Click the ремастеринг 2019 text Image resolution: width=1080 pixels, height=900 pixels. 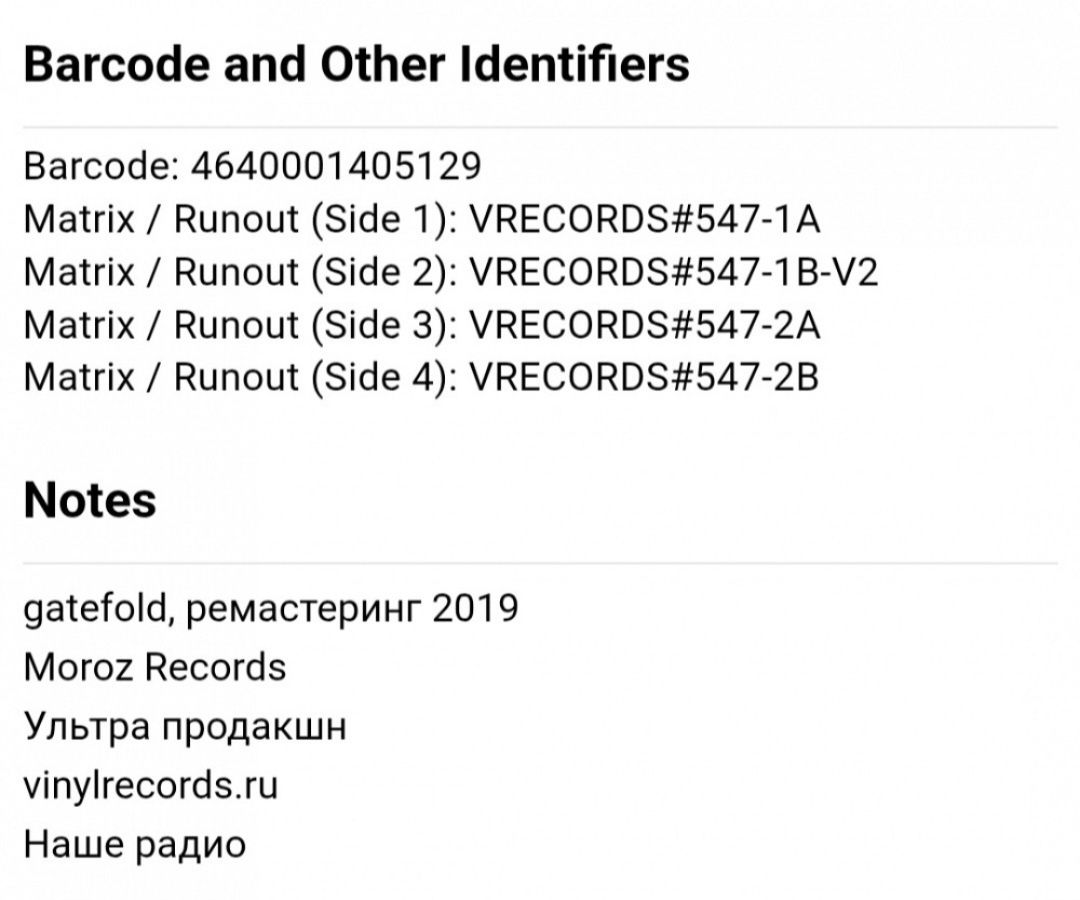(x=352, y=609)
